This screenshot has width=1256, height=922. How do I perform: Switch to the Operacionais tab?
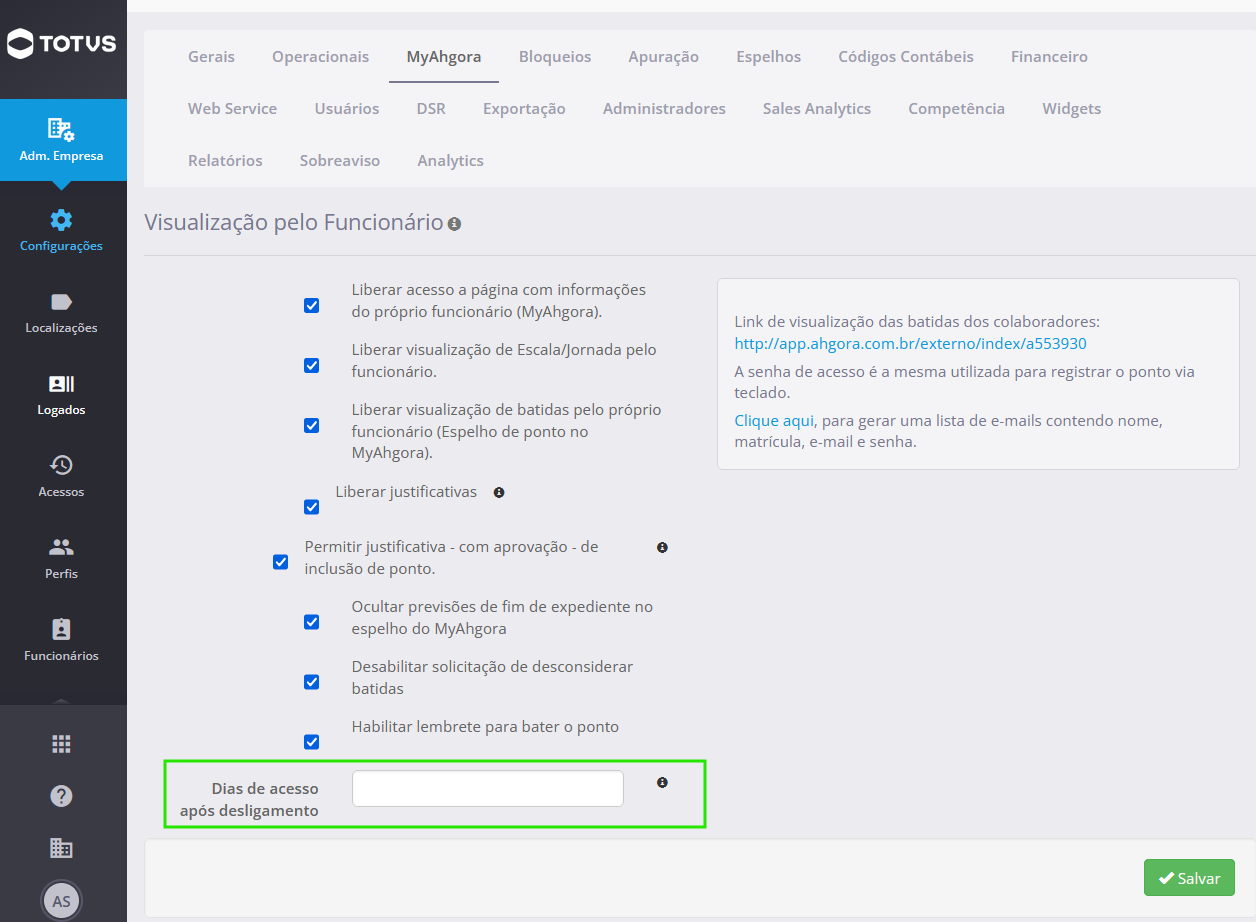pos(320,57)
